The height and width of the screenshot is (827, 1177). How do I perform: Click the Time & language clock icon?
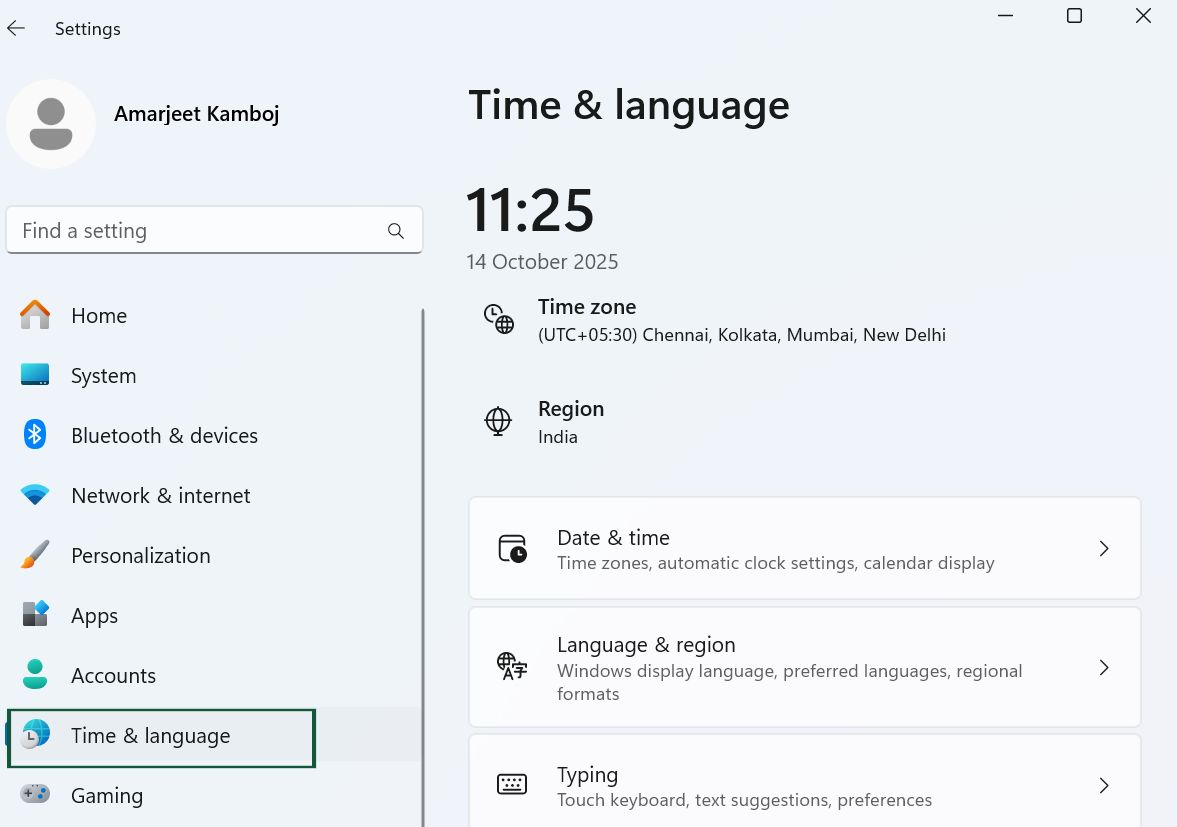pyautogui.click(x=35, y=735)
